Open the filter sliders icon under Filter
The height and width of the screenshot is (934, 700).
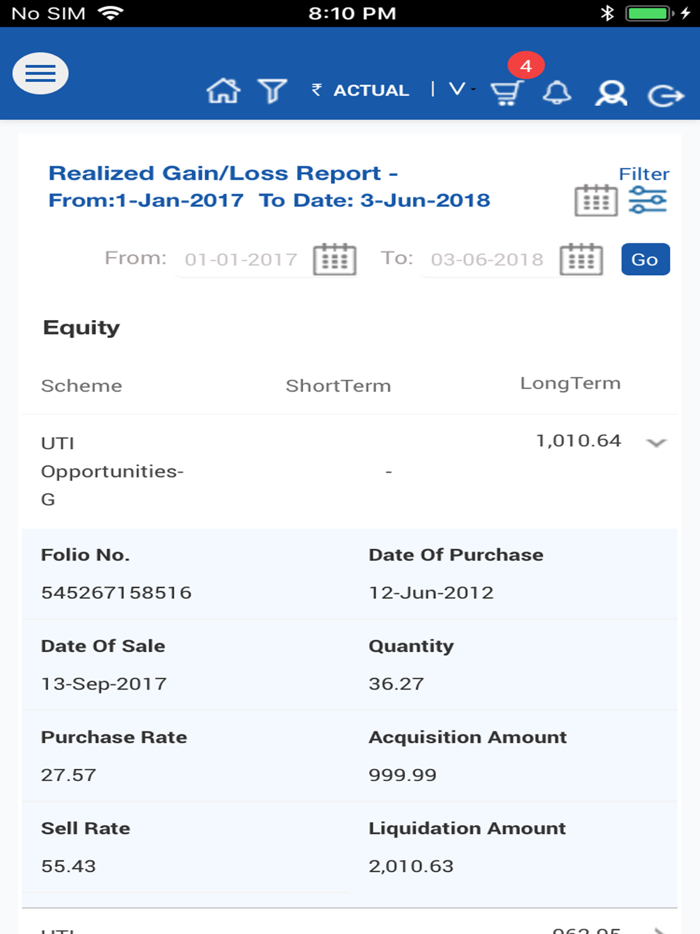coord(648,201)
